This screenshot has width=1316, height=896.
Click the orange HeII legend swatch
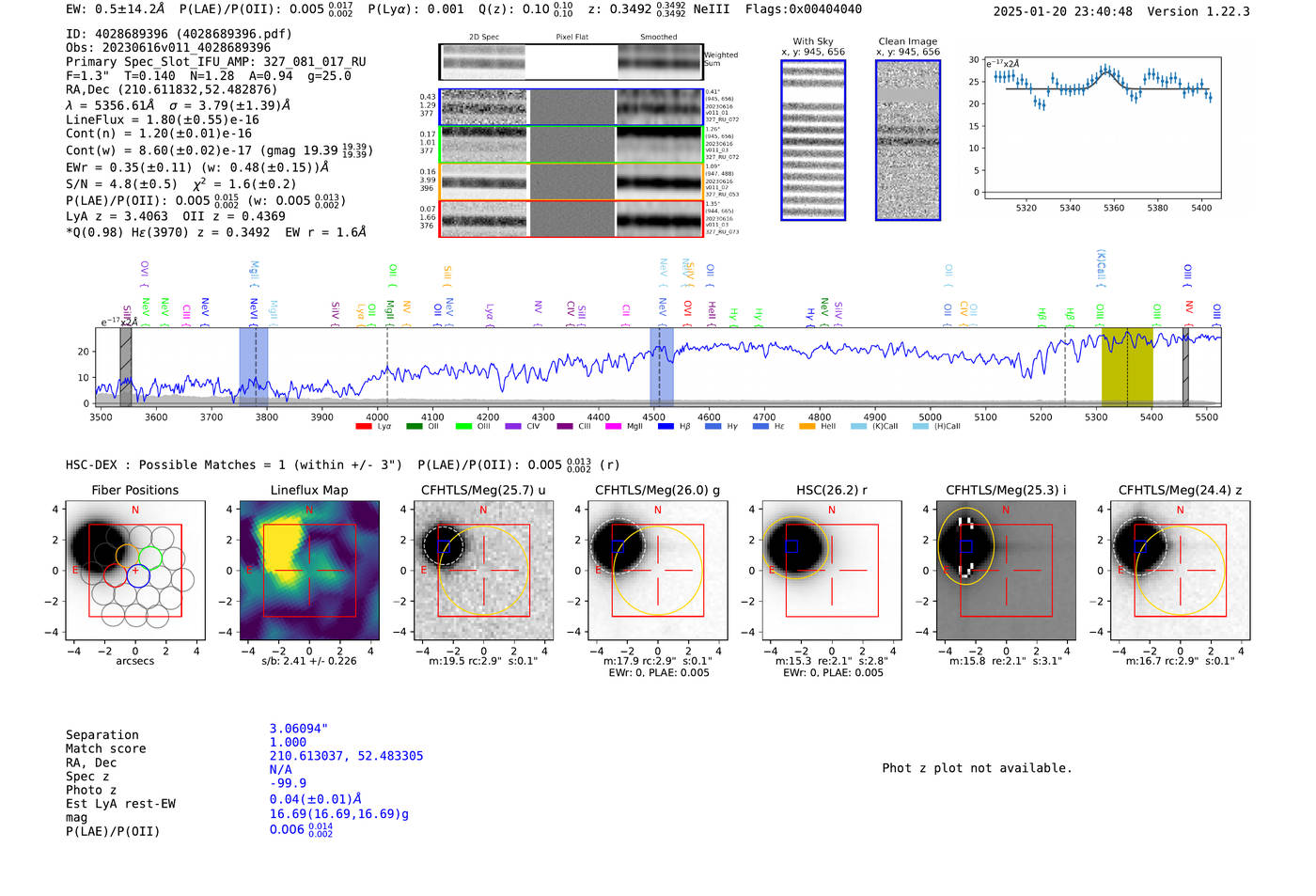(807, 427)
